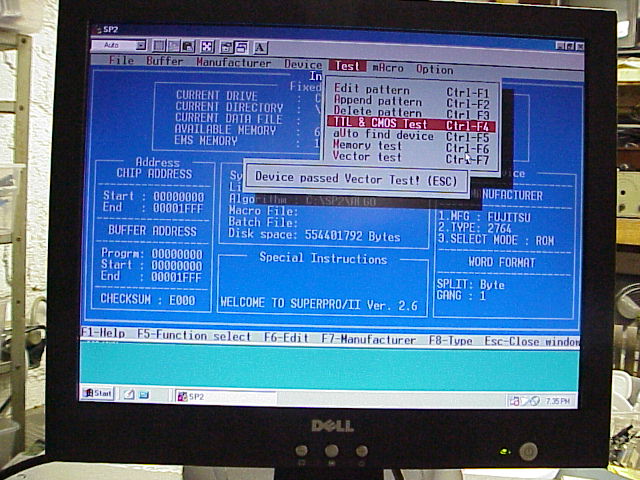The width and height of the screenshot is (640, 480).
Task: Click the EMS MEMORY label
Action: [x=205, y=141]
